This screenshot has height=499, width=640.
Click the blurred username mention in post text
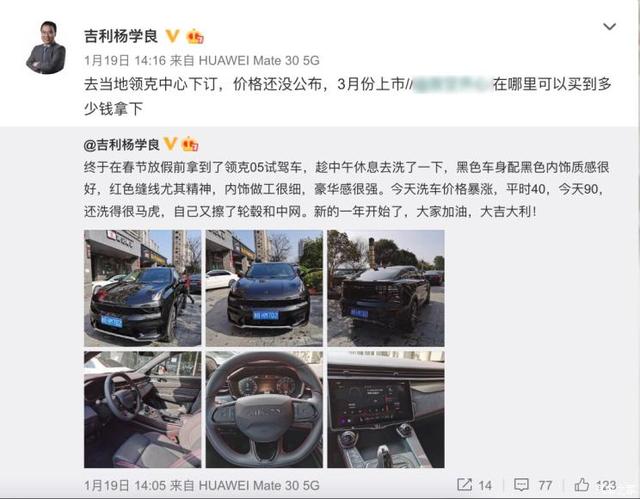(451, 84)
